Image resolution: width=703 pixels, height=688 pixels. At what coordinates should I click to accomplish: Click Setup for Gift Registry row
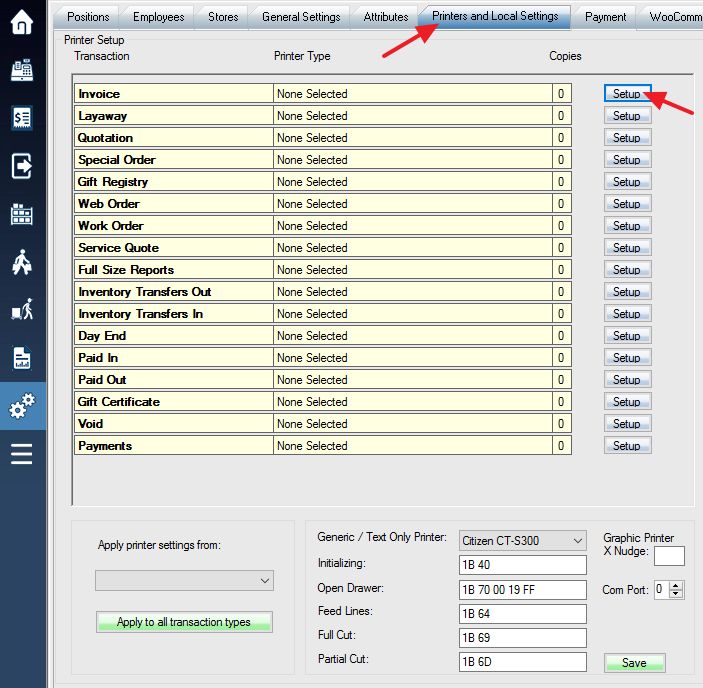coord(627,181)
